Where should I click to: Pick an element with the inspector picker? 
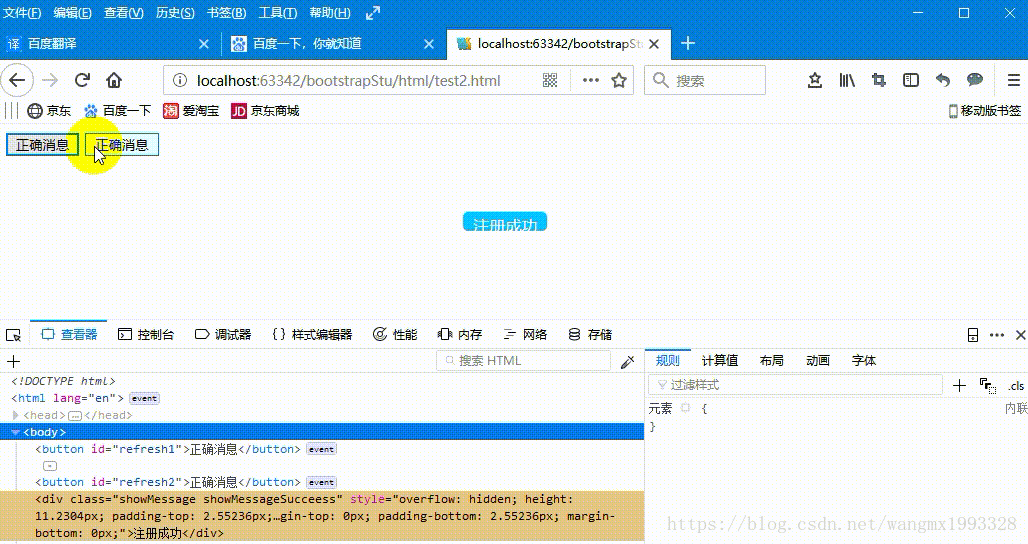[x=13, y=335]
